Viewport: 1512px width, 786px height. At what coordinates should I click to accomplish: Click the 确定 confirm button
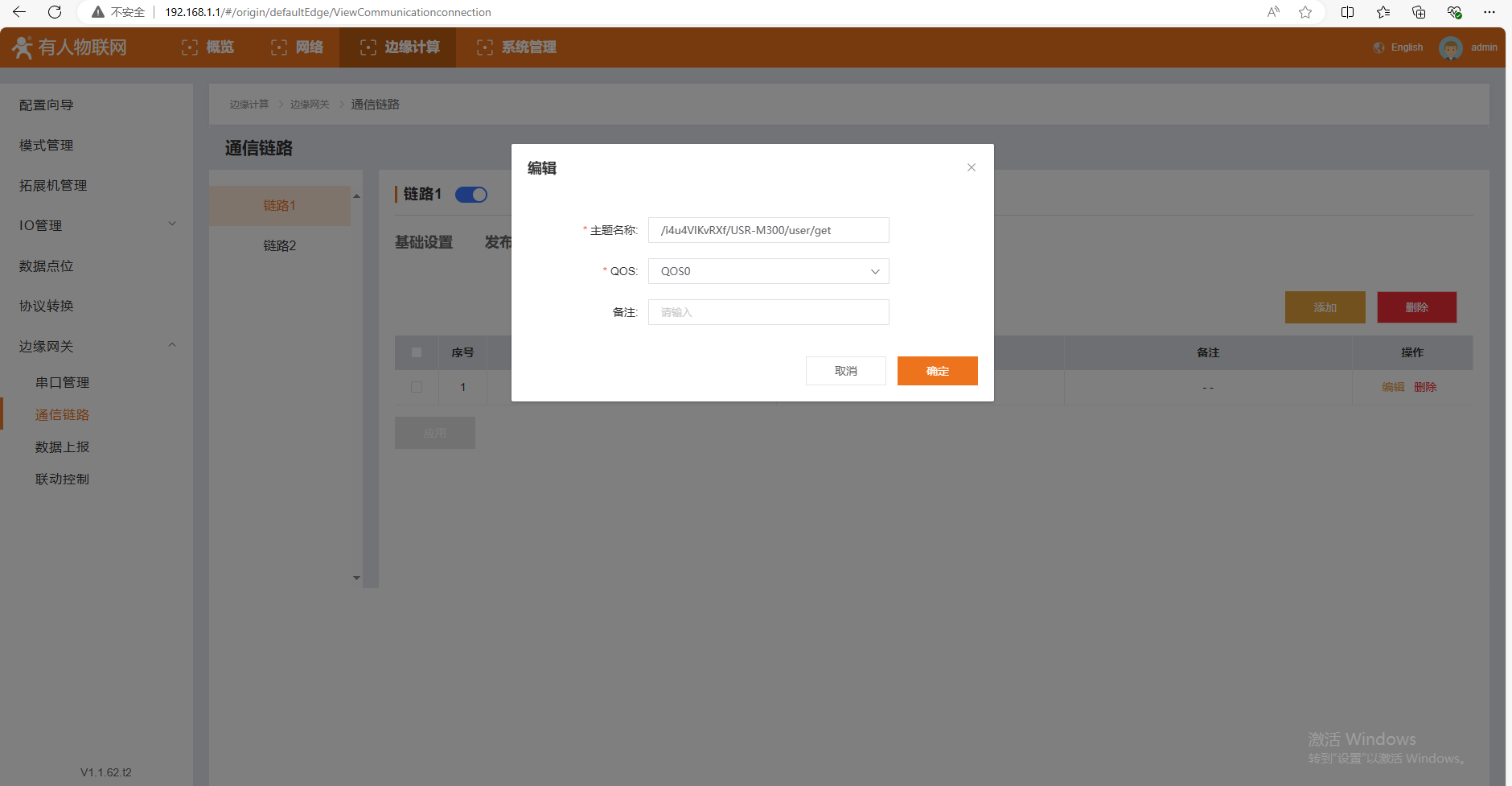point(937,371)
